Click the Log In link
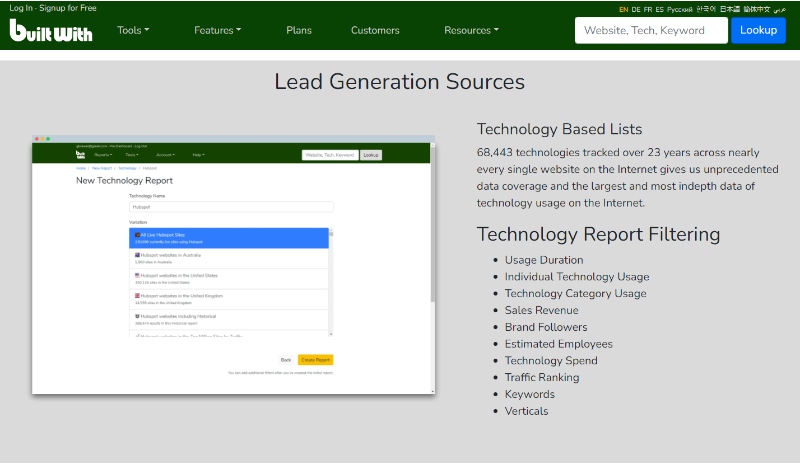Screen dimensions: 800x474 pyautogui.click(x=21, y=8)
